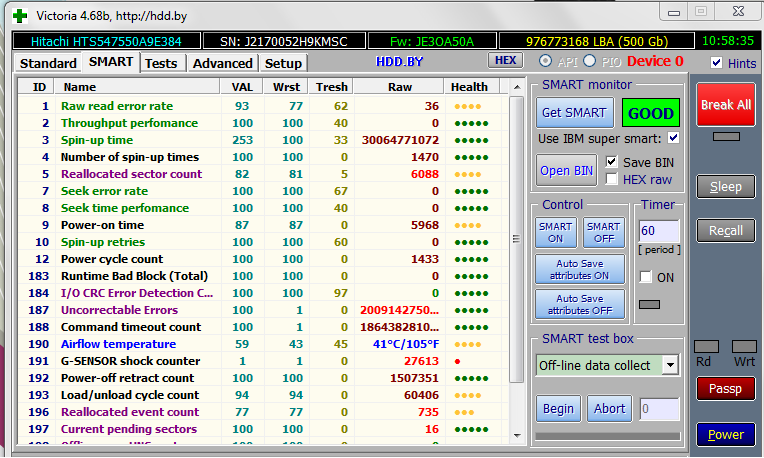Switch to the Tests tab
The height and width of the screenshot is (458, 764).
[x=161, y=63]
